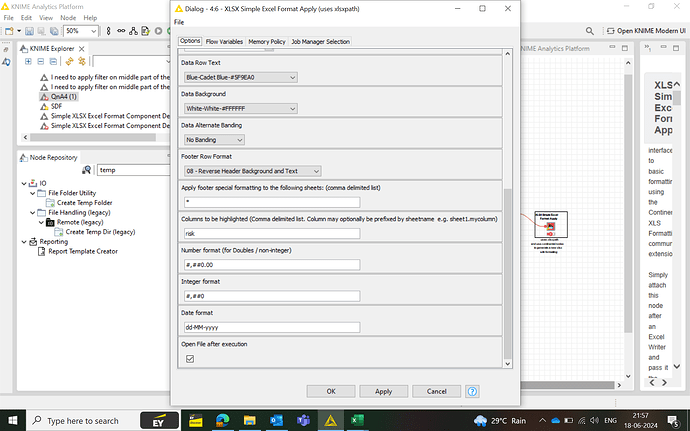
Task: Click the KNIME icon in the taskbar
Action: pyautogui.click(x=325, y=419)
